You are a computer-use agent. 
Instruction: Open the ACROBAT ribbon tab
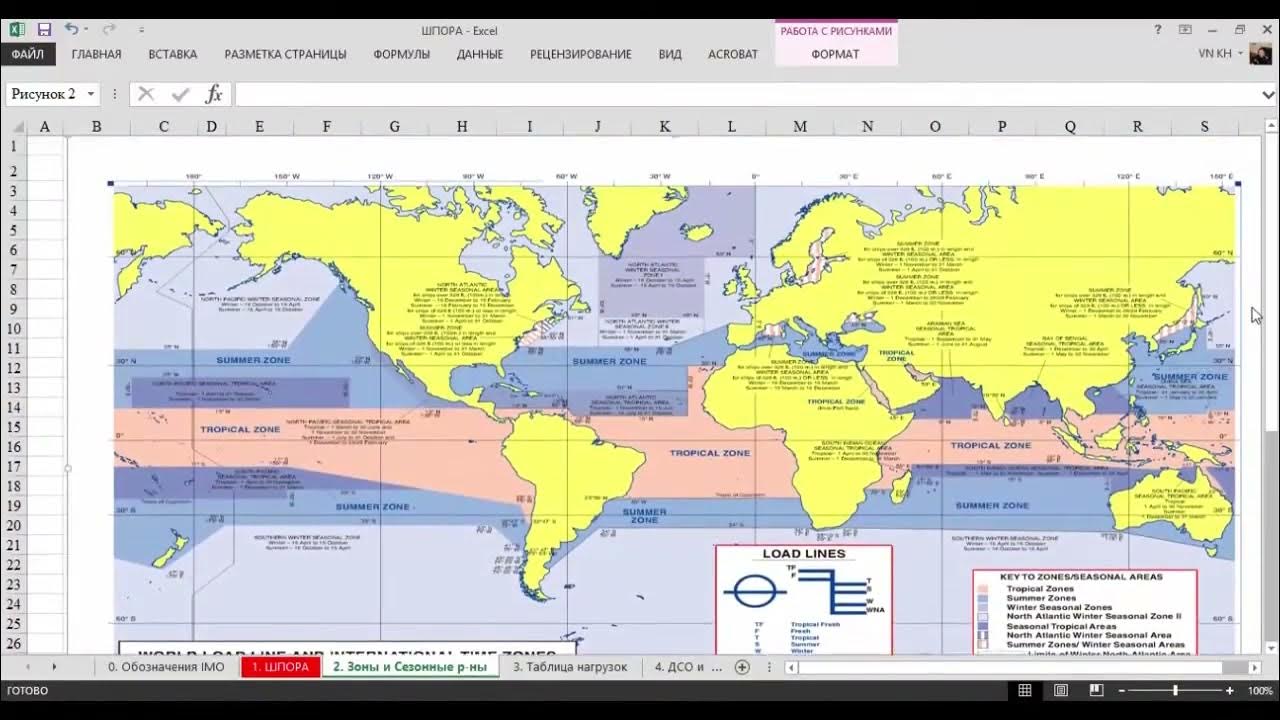point(733,54)
